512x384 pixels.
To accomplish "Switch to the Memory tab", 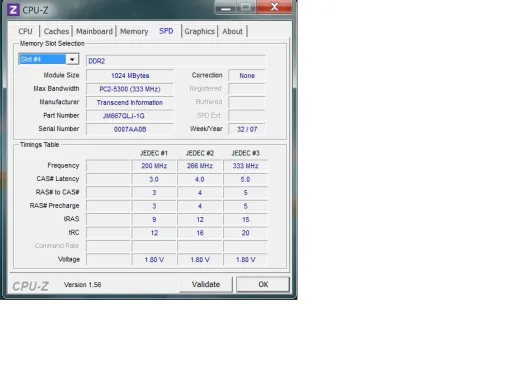I will click(x=134, y=31).
